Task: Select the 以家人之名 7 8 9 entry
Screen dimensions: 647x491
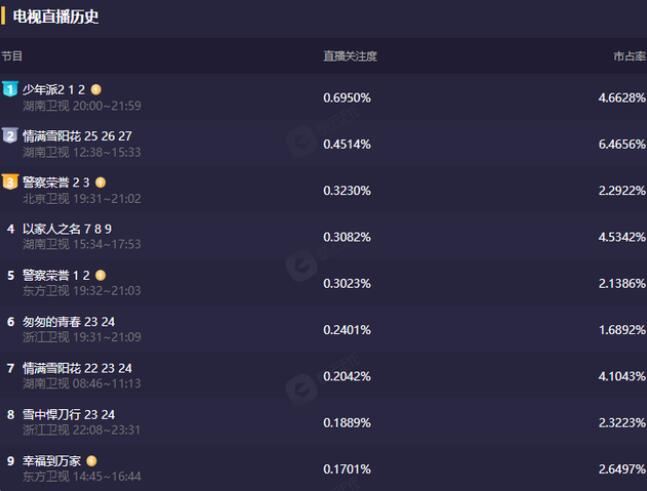Action: 66,229
